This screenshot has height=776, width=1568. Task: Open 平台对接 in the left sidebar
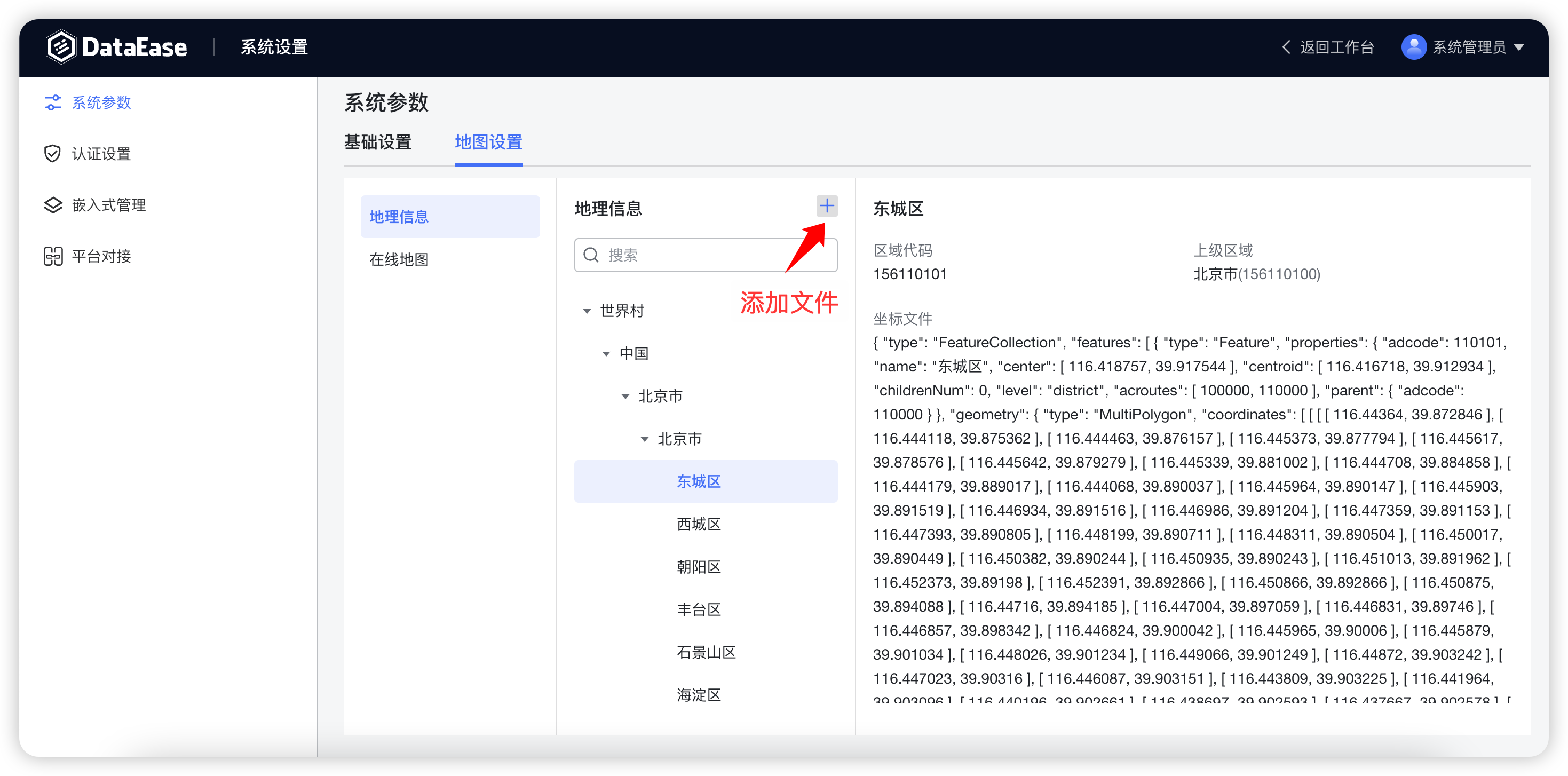[101, 256]
